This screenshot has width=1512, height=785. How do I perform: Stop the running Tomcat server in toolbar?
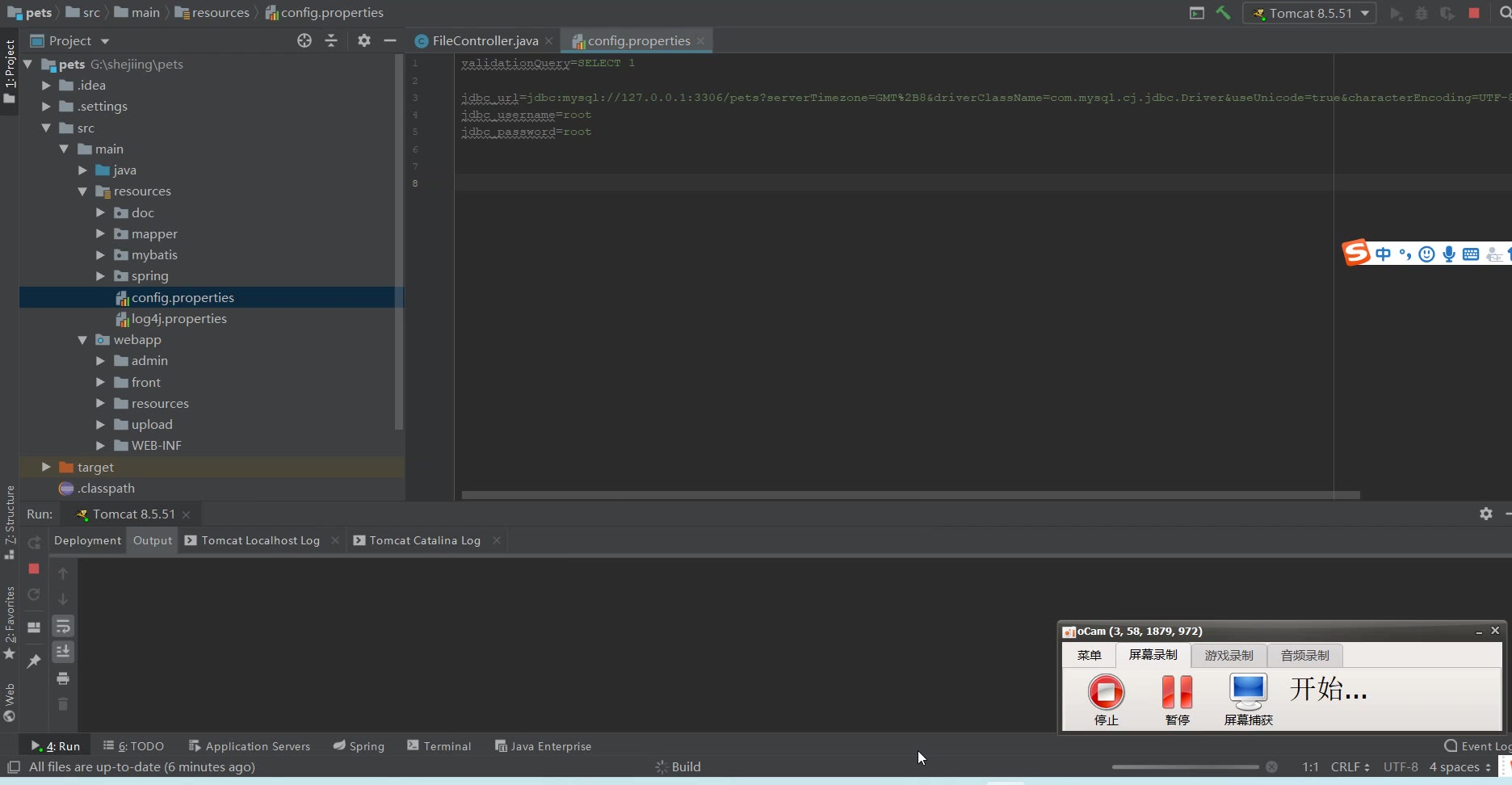point(1474,13)
